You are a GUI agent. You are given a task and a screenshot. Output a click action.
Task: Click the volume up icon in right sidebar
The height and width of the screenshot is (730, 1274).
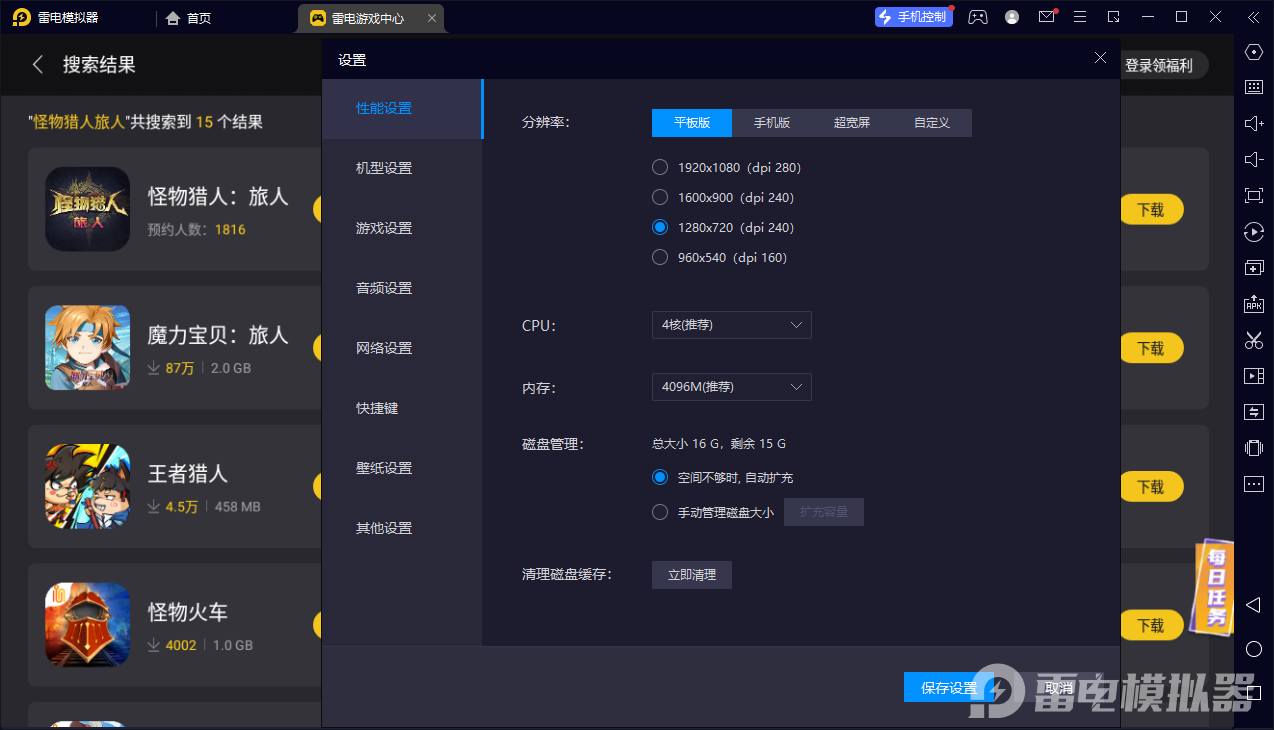[1253, 124]
